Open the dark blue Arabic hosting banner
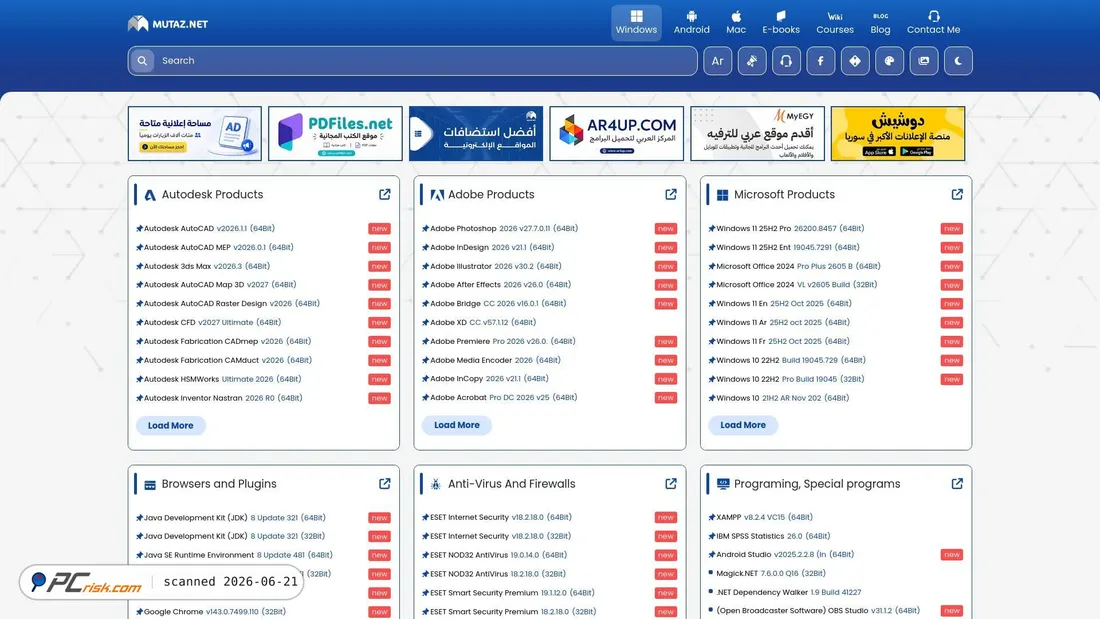 coord(476,133)
